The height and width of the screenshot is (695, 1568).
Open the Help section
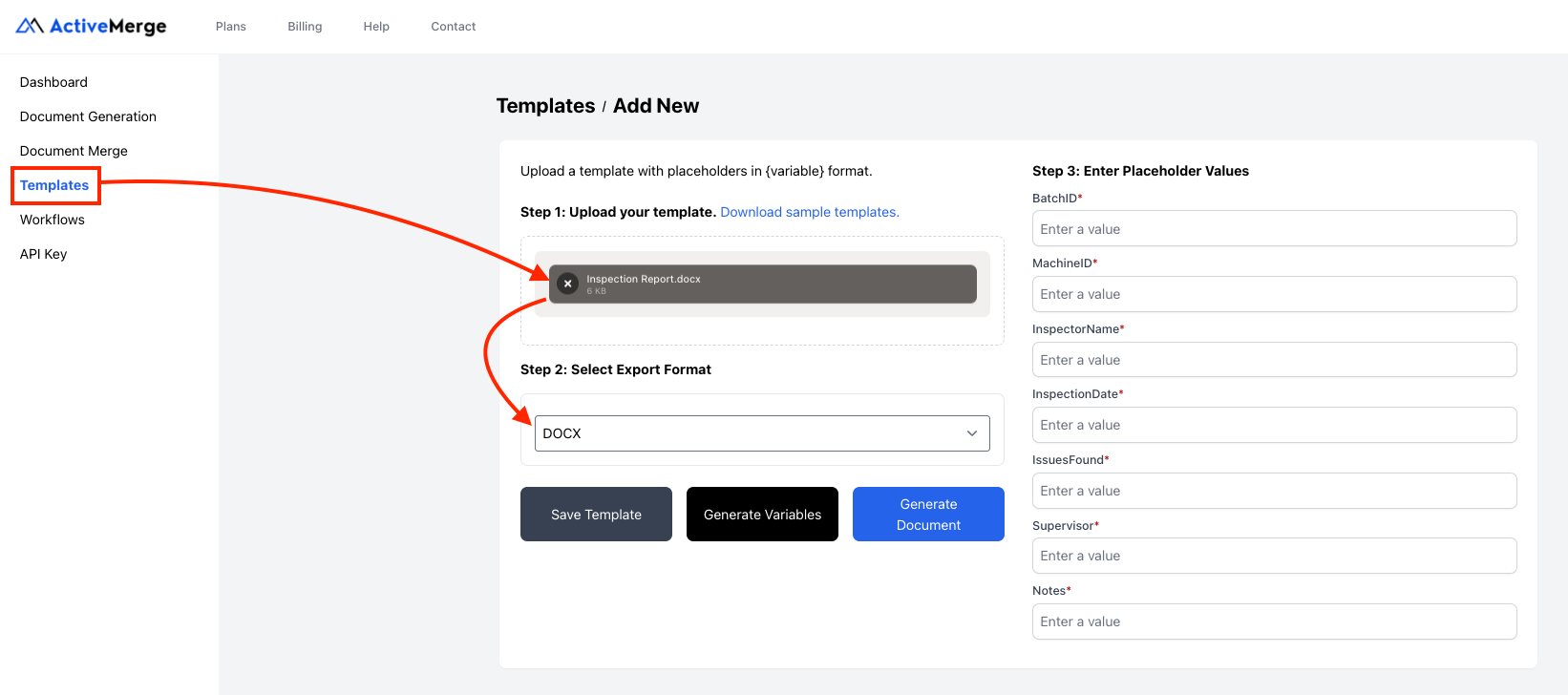(375, 26)
